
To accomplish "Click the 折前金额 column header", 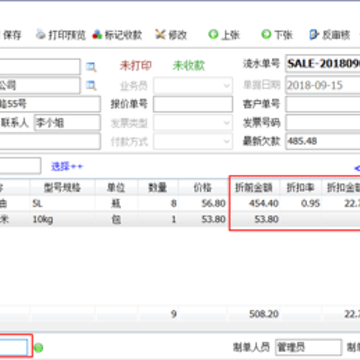I will (254, 188).
